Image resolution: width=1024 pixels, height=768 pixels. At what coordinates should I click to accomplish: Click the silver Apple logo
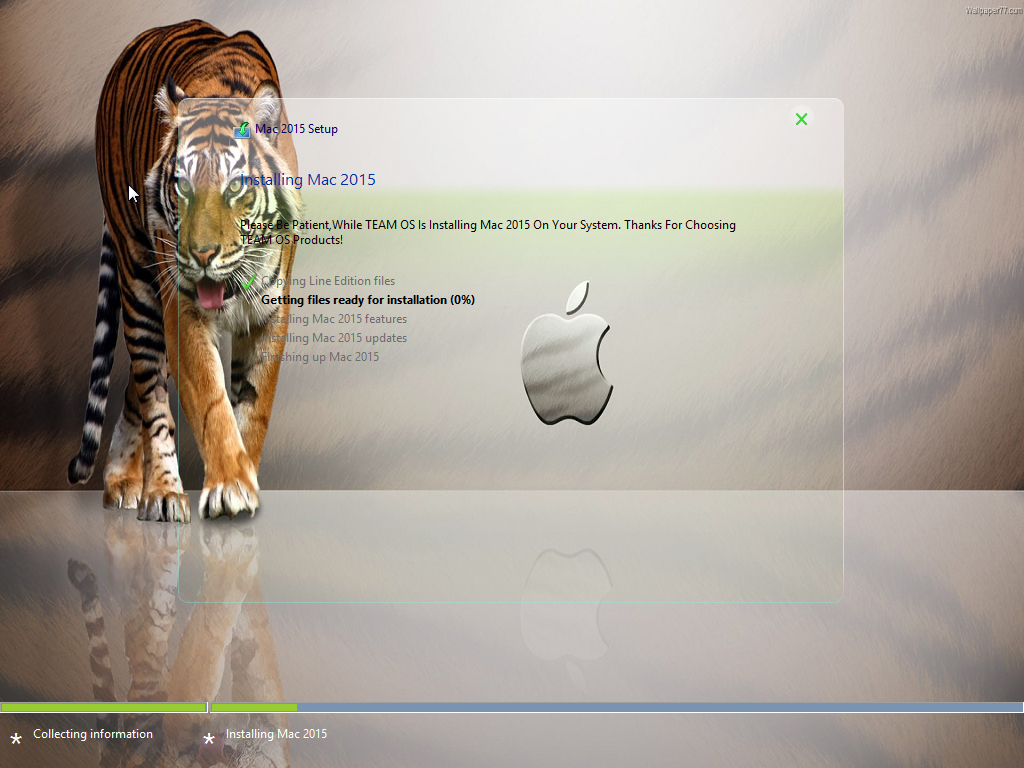tap(567, 353)
